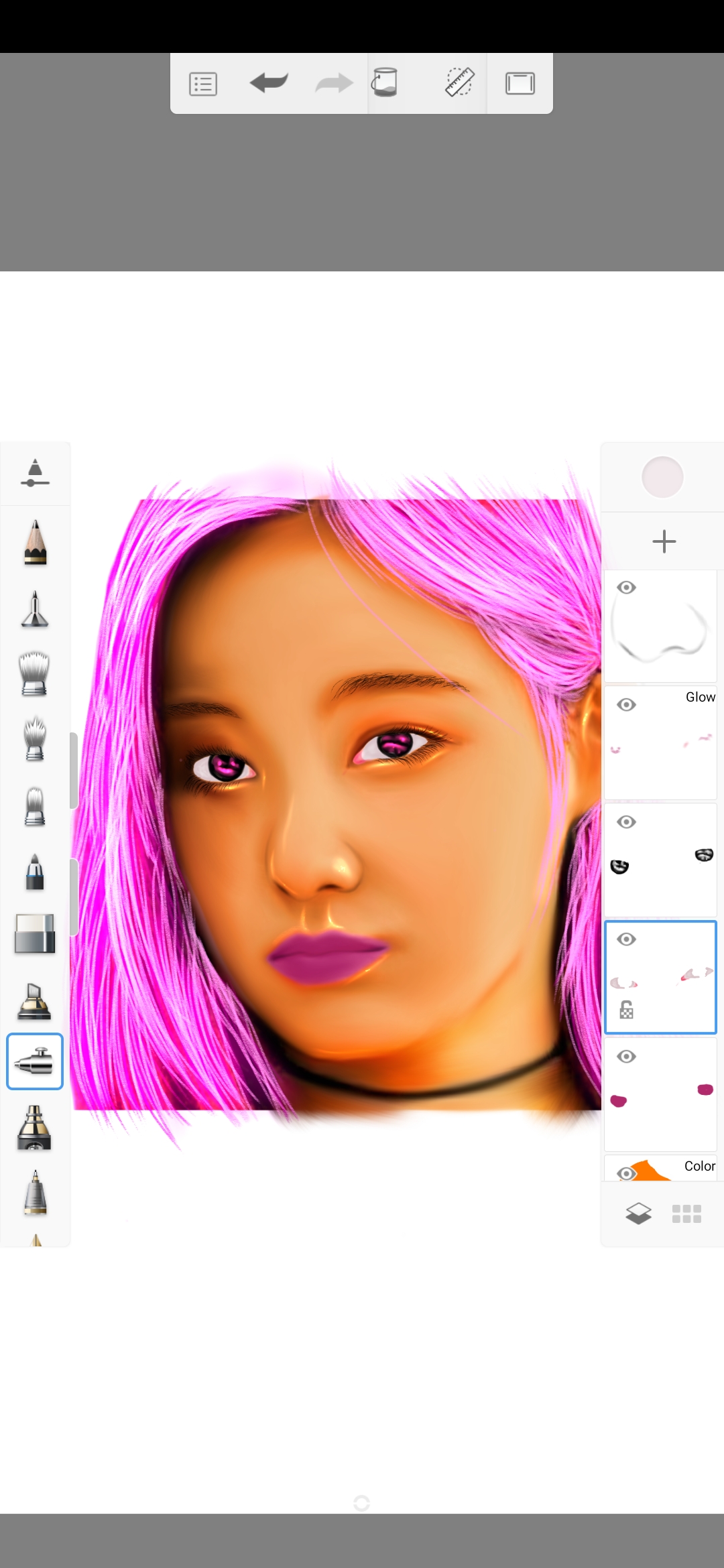Hide the purple lips layer

coord(627,1057)
